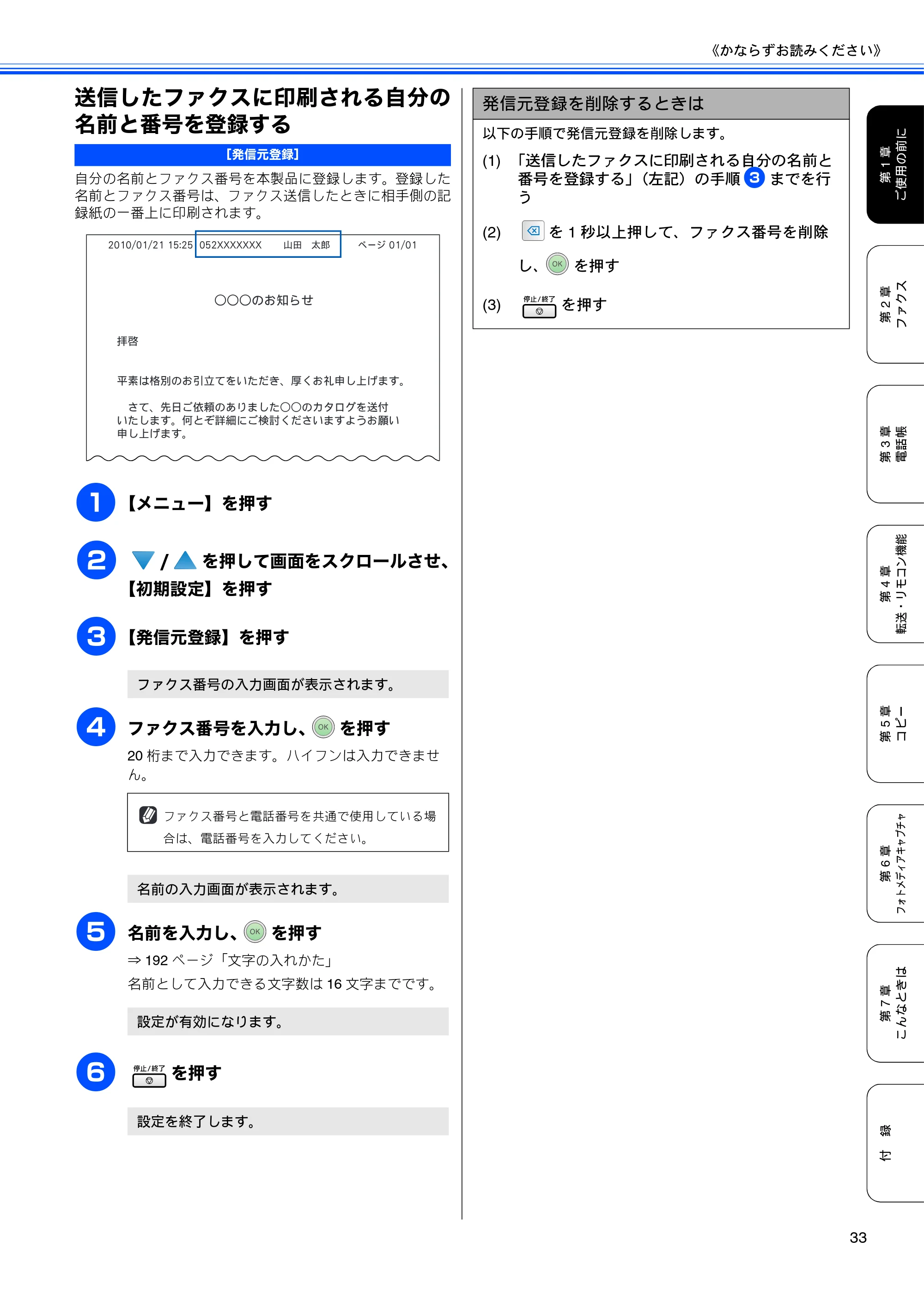The width and height of the screenshot is (924, 1308).
Task: Click the green OK button in step 4
Action: pyautogui.click(x=323, y=727)
